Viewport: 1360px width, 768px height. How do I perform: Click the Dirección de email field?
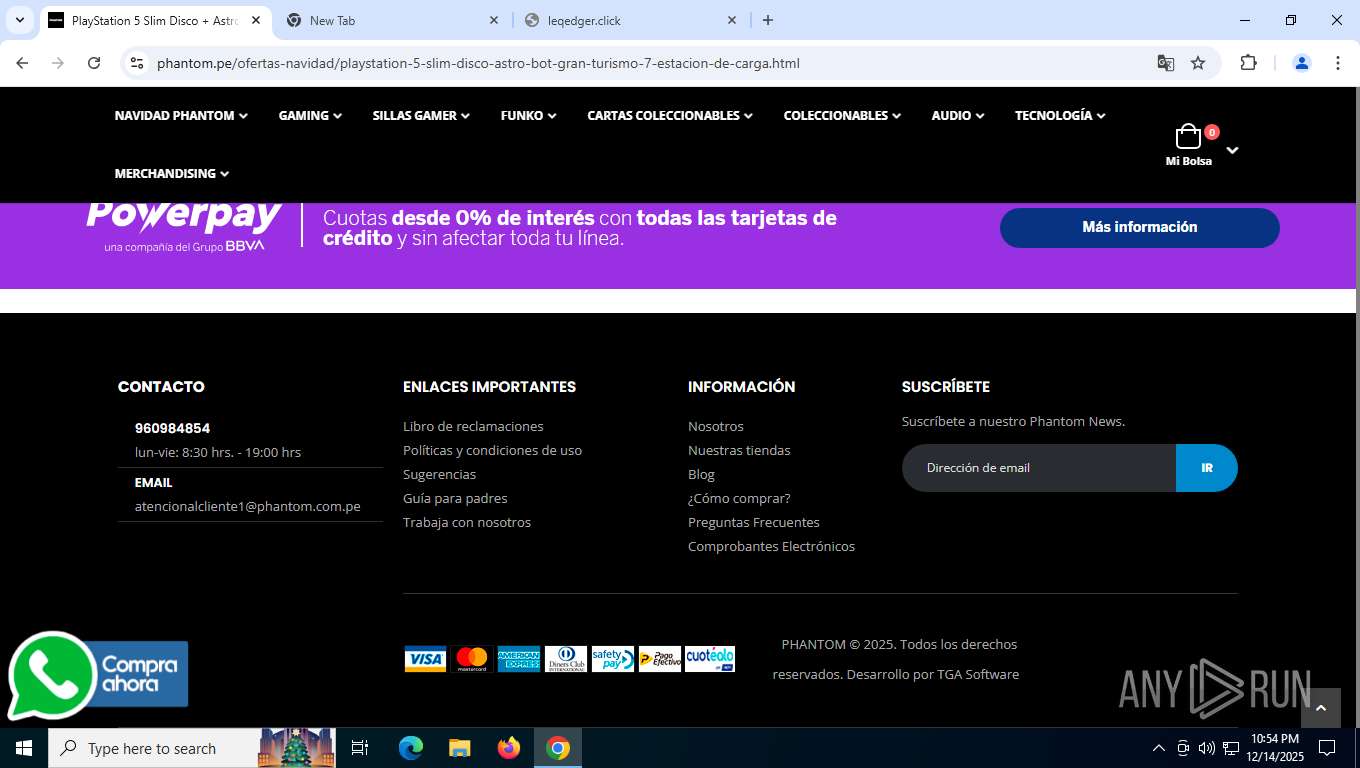pos(1039,468)
